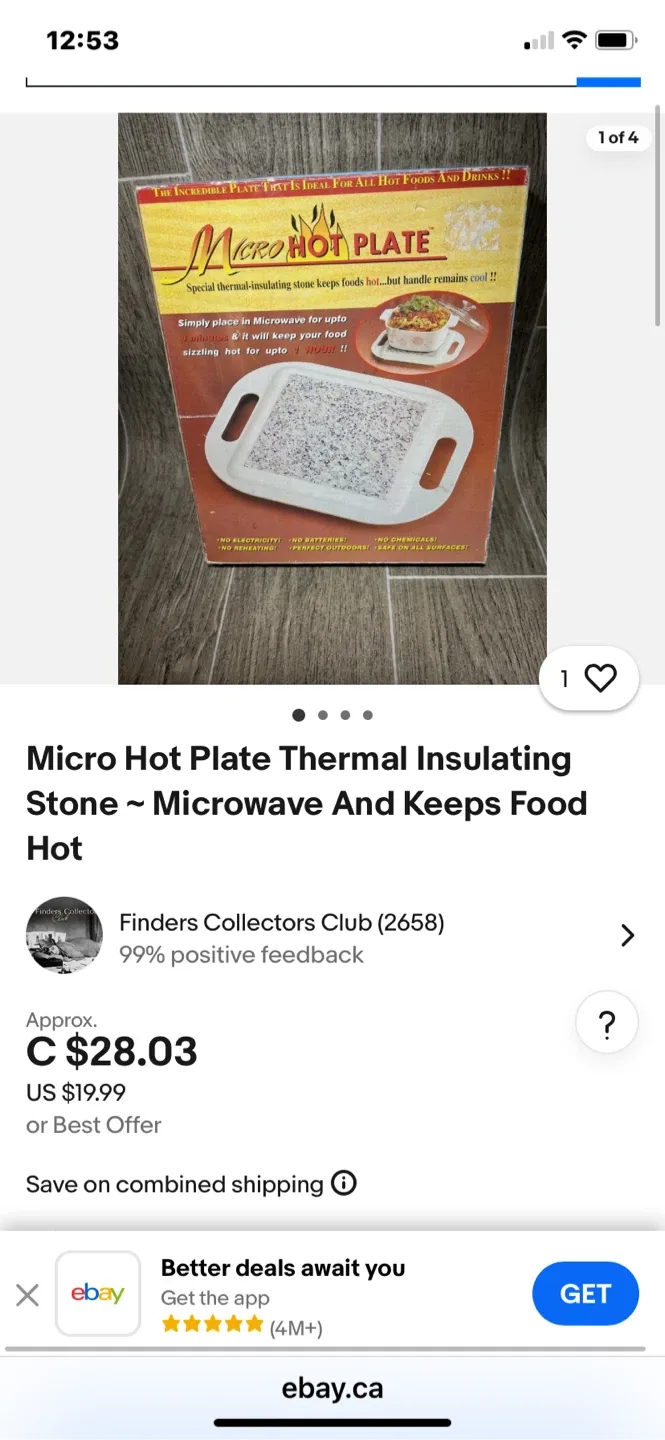Select the second photo pagination dot
This screenshot has height=1440, width=665.
click(x=322, y=715)
